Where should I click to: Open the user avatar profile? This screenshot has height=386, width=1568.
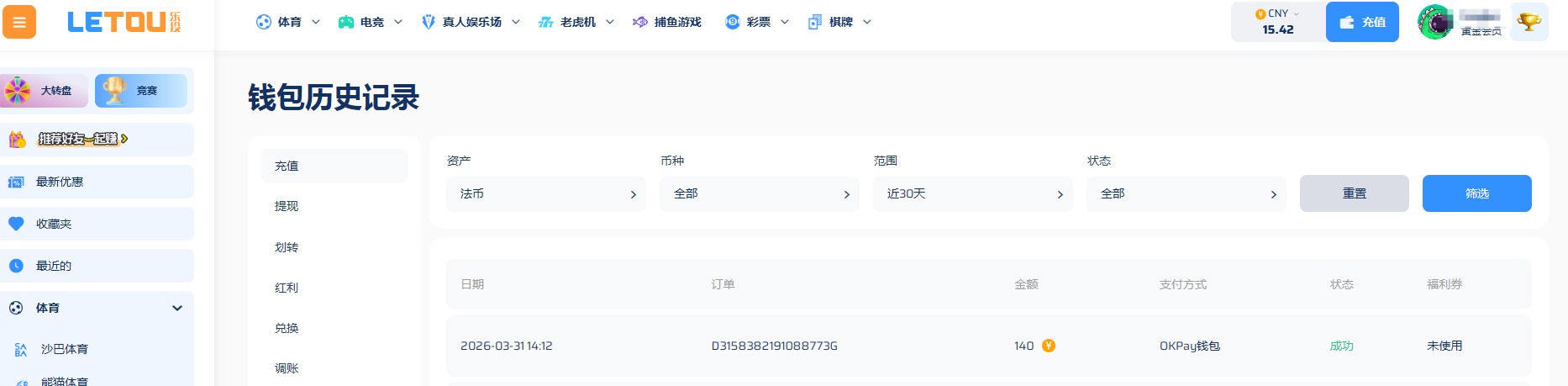pyautogui.click(x=1435, y=22)
